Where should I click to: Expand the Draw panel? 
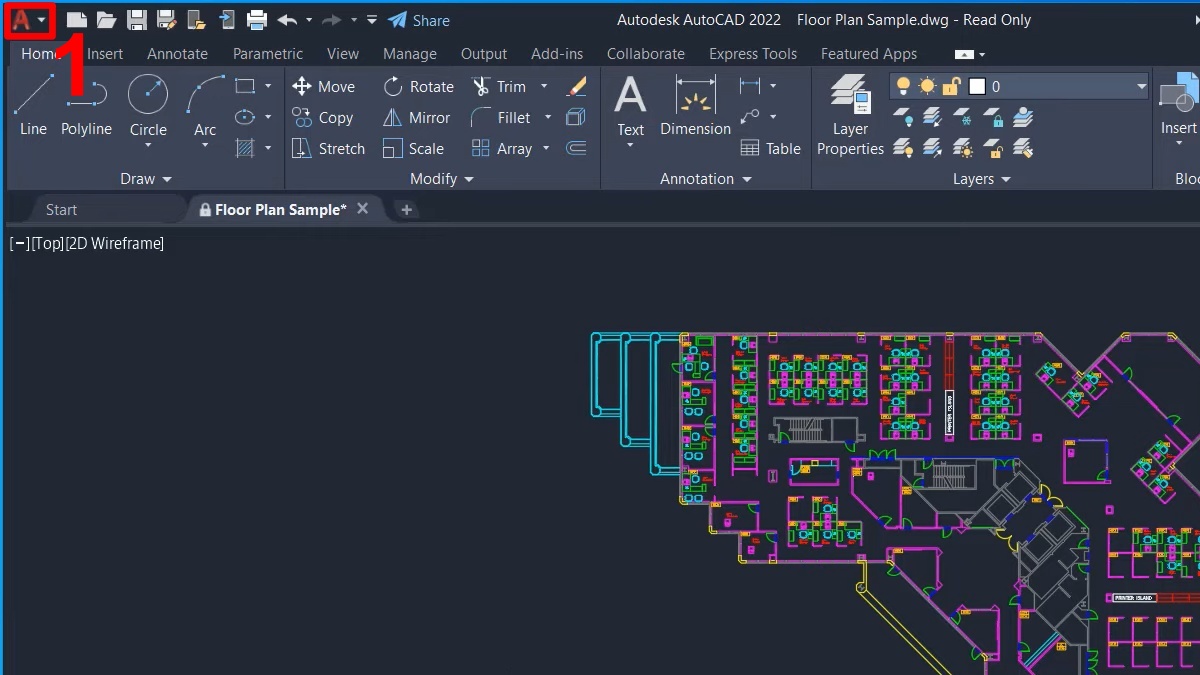(146, 179)
